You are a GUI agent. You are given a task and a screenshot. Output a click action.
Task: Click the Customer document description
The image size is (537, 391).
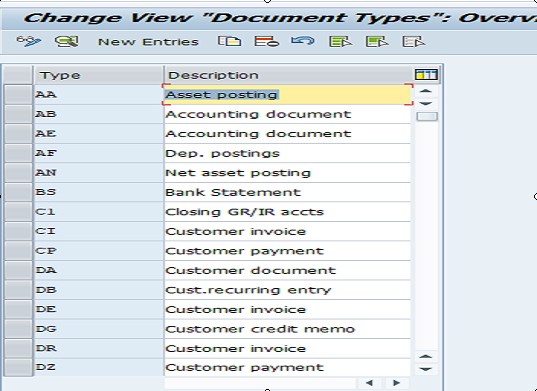(x=288, y=270)
